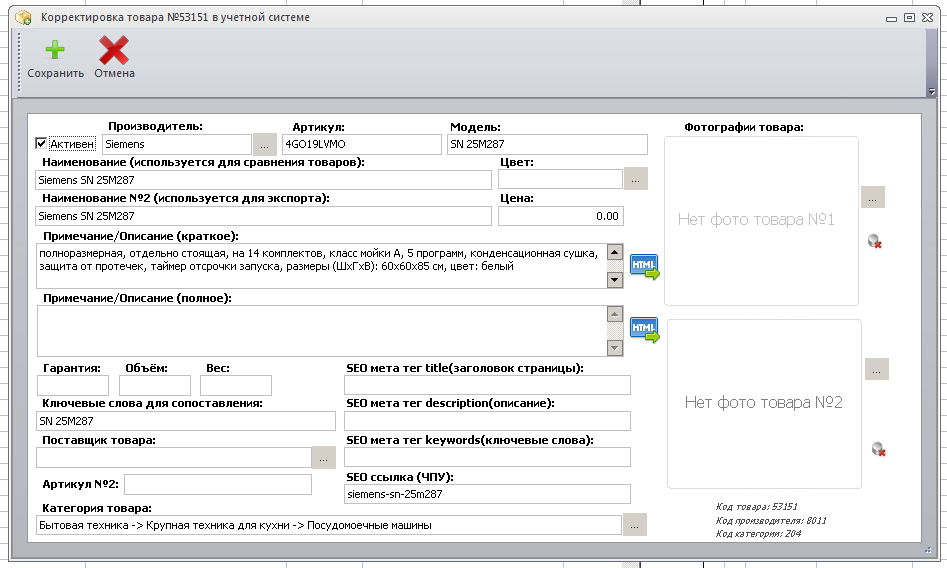This screenshot has height=568, width=947.
Task: Maximize the Корректировка товара window
Action: point(909,18)
